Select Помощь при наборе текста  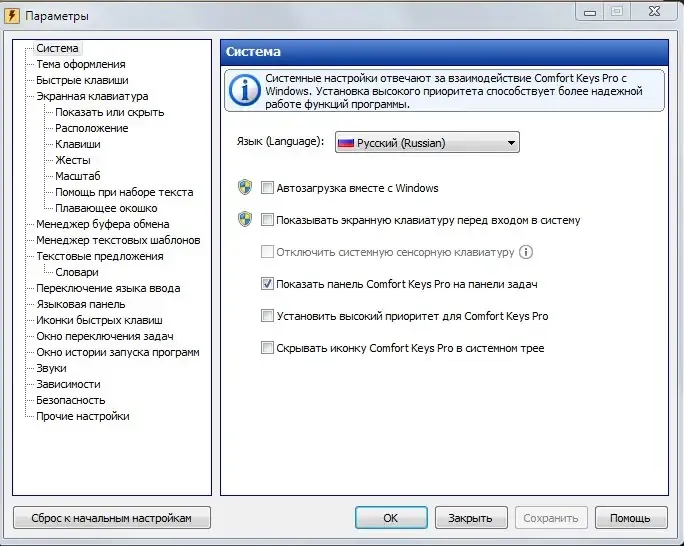click(124, 192)
